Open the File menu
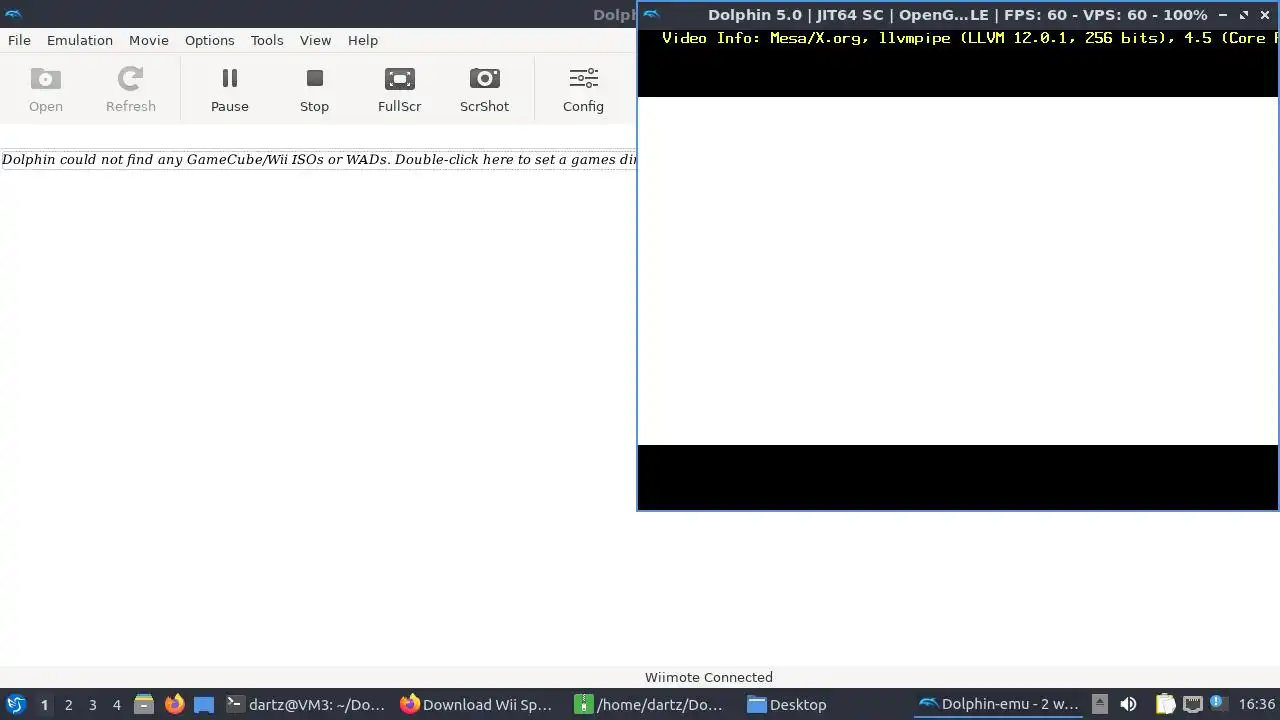1280x720 pixels. pos(19,40)
